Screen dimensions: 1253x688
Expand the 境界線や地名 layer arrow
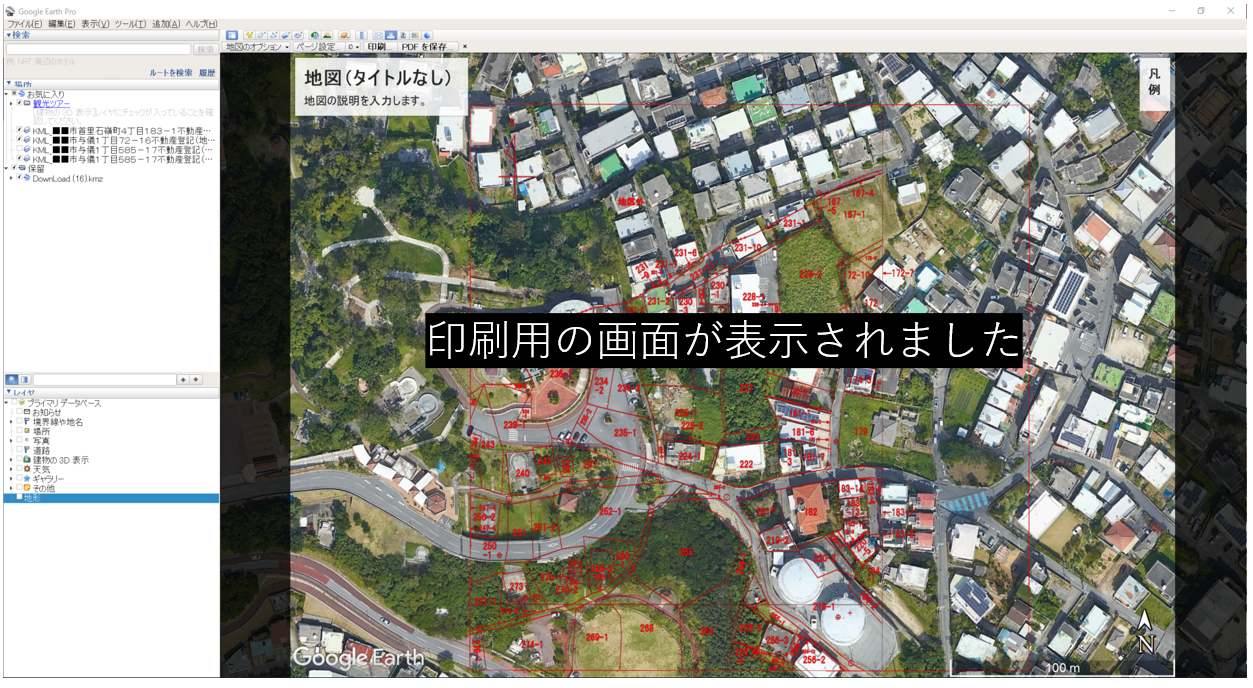11,422
